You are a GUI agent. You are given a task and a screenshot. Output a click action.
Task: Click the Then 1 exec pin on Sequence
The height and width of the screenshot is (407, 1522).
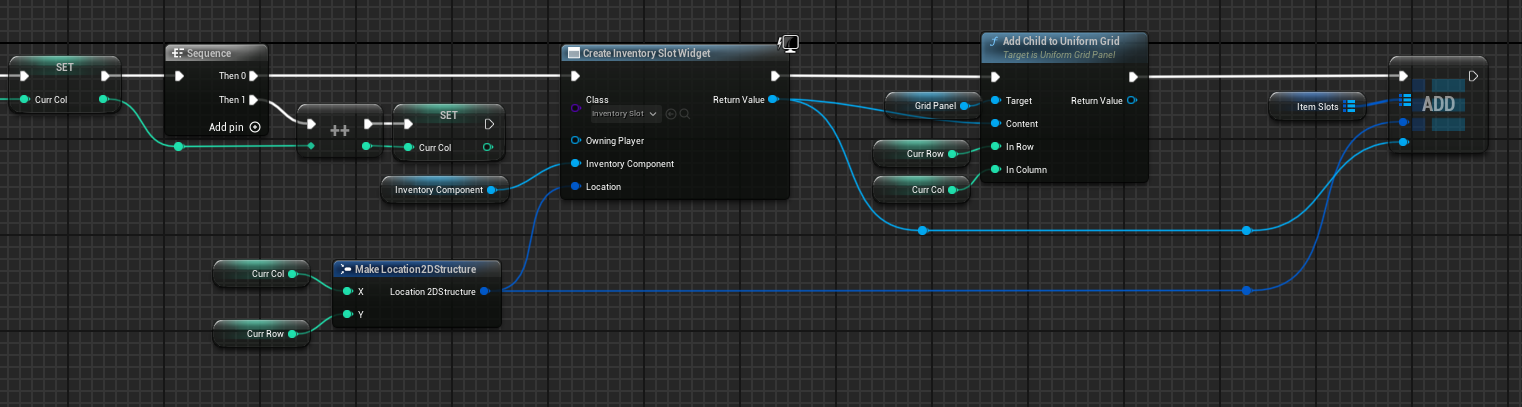point(253,100)
